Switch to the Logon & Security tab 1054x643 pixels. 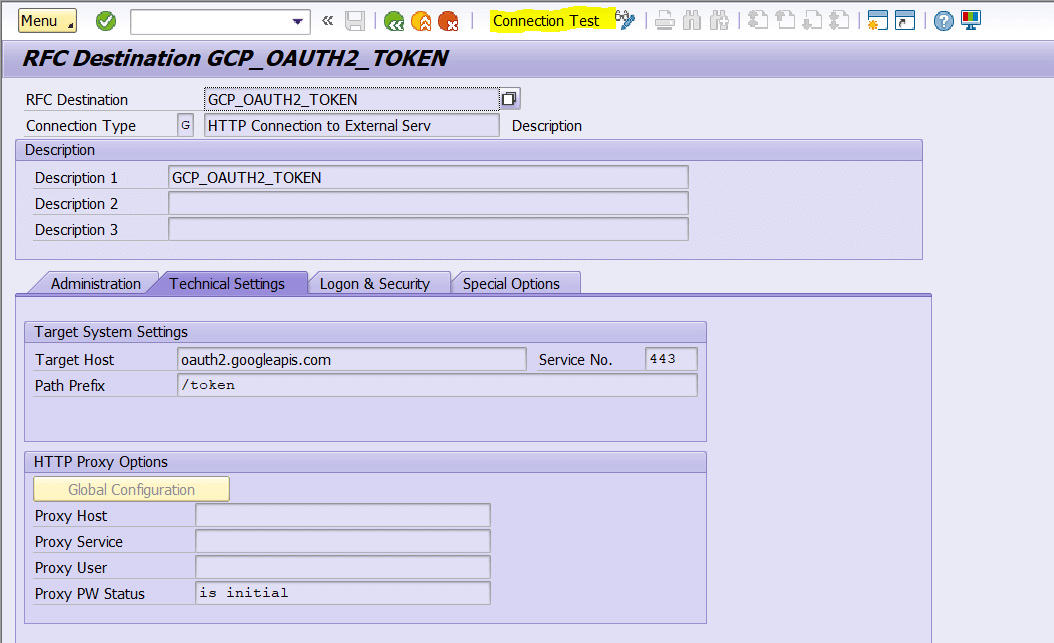coord(380,283)
